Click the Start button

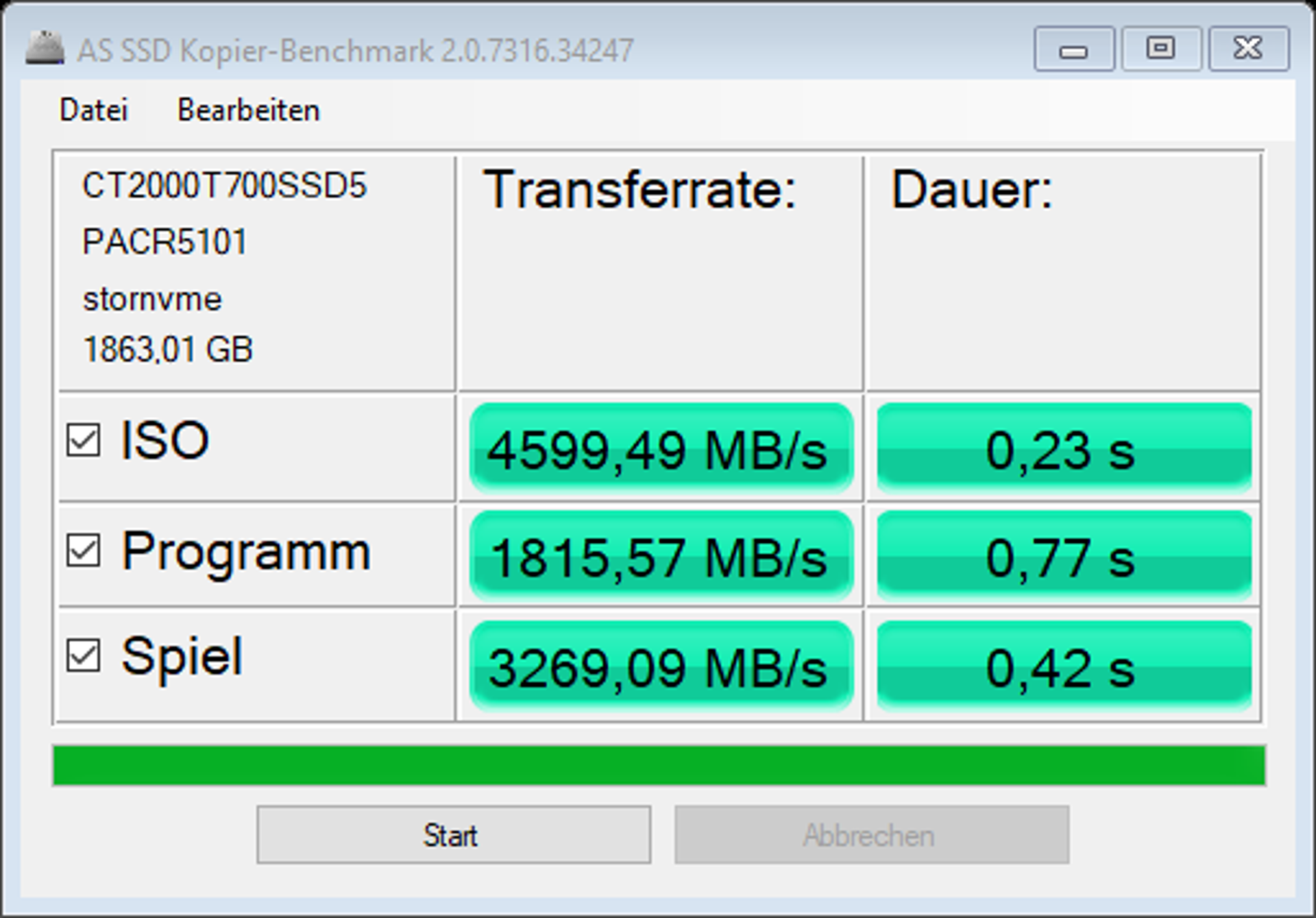coord(454,834)
